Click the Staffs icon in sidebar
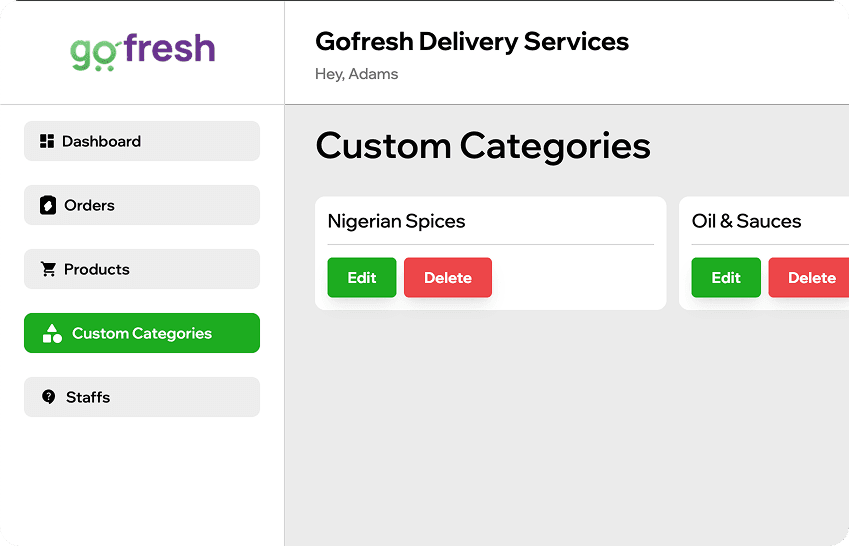The width and height of the screenshot is (849, 546). 49,397
